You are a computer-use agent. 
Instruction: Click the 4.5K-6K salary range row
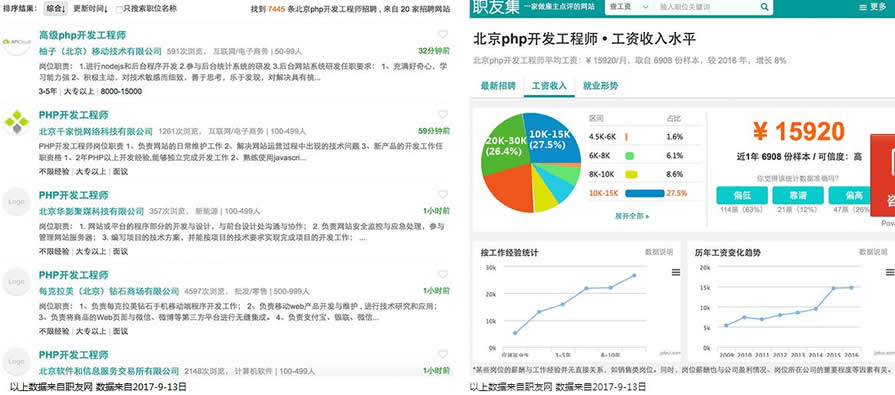(645, 137)
